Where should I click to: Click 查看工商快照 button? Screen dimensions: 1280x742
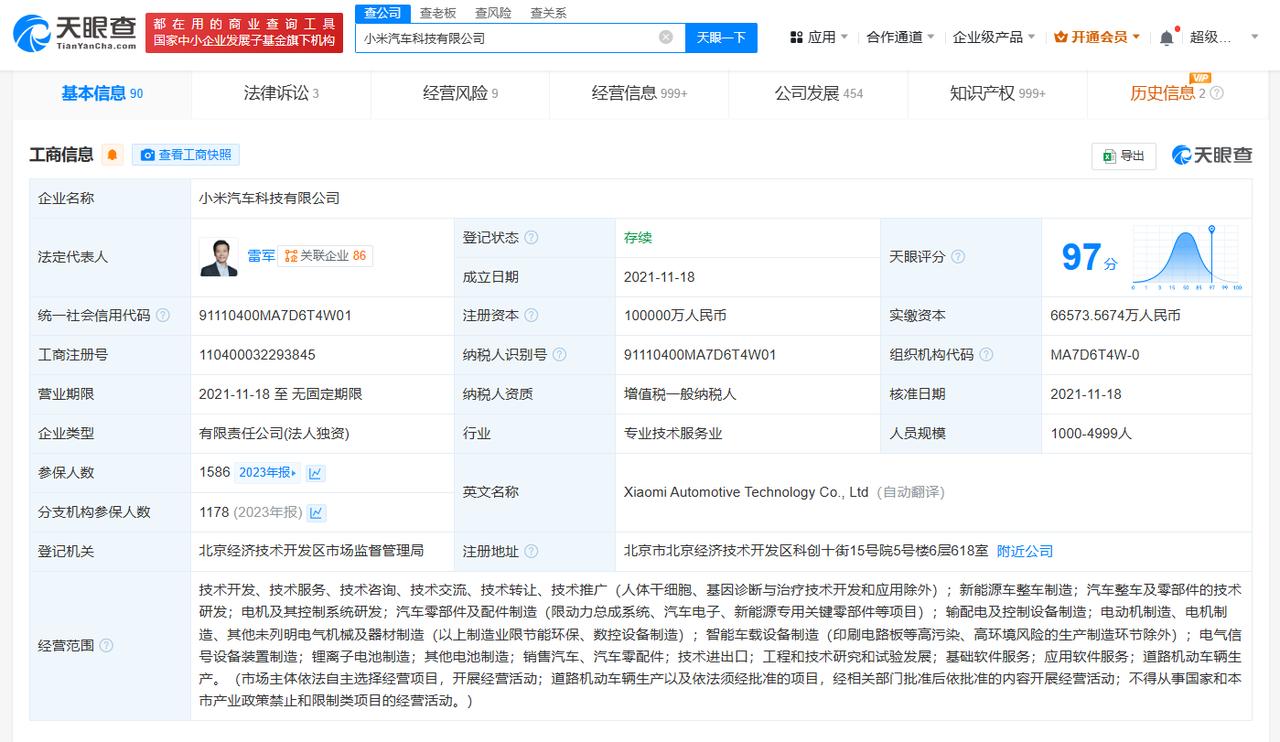point(186,155)
